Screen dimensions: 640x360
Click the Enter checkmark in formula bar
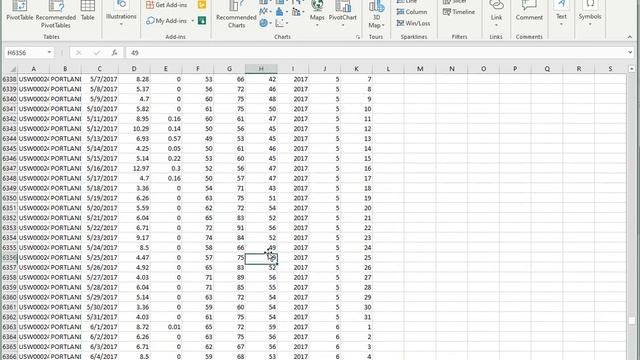(x=96, y=53)
